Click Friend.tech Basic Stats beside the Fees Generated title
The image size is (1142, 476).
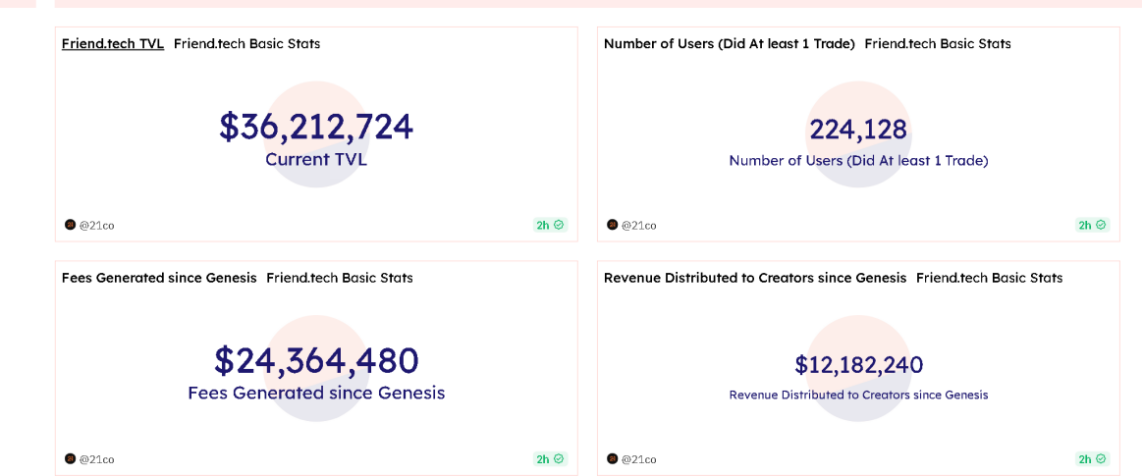pos(339,278)
